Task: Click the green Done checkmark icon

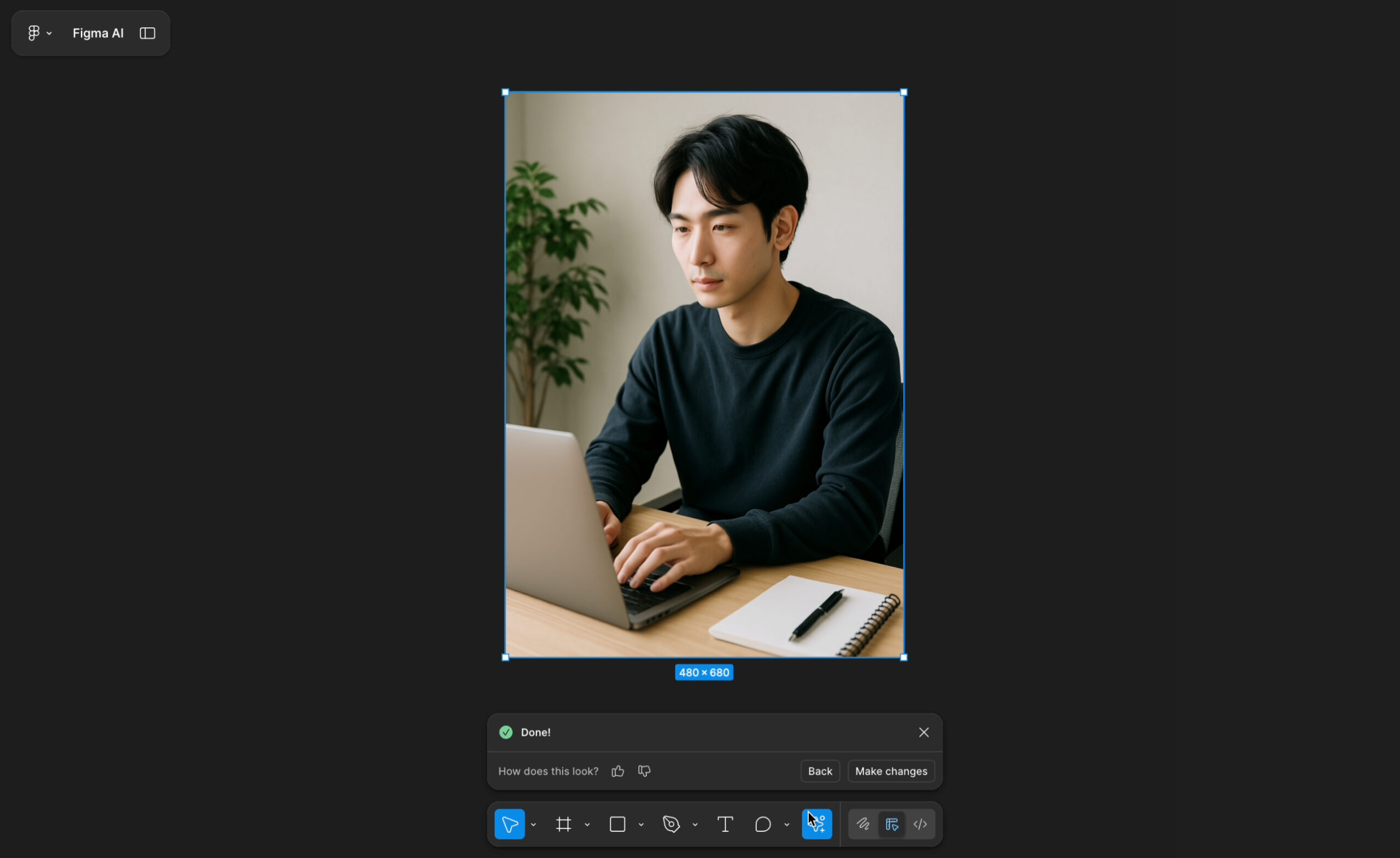Action: tap(506, 732)
